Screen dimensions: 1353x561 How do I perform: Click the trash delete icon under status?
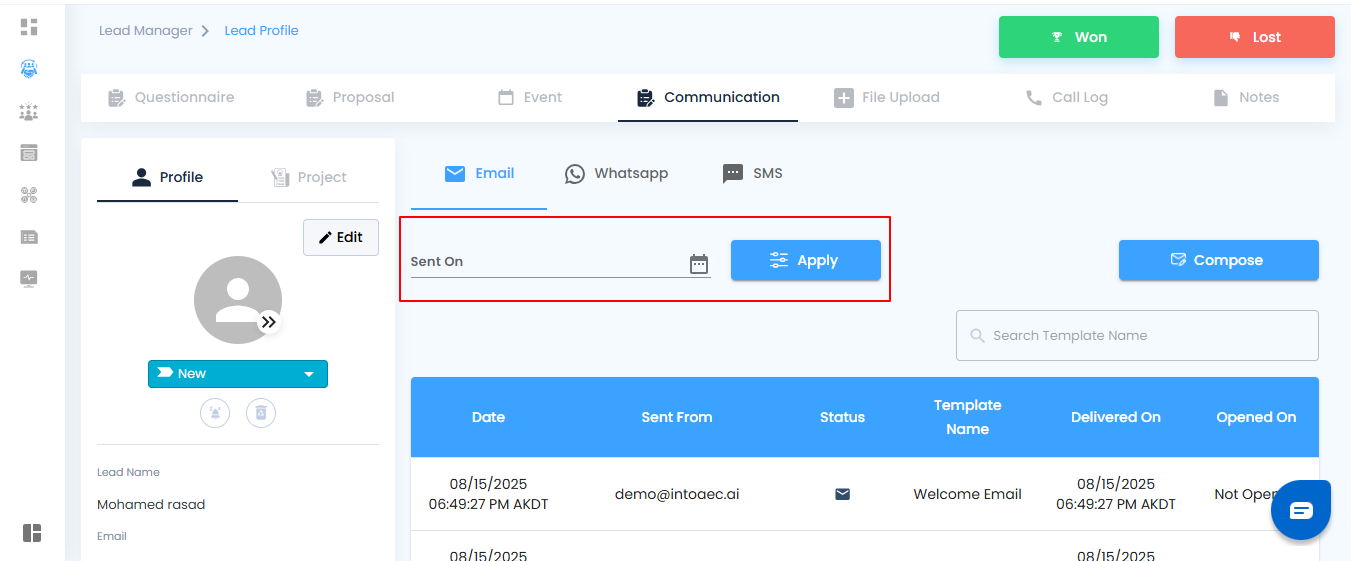261,412
